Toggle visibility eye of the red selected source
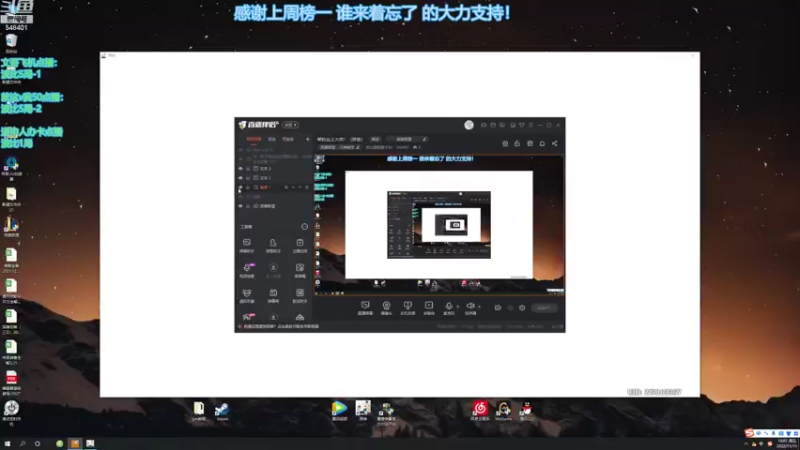The width and height of the screenshot is (800, 450). pyautogui.click(x=240, y=187)
